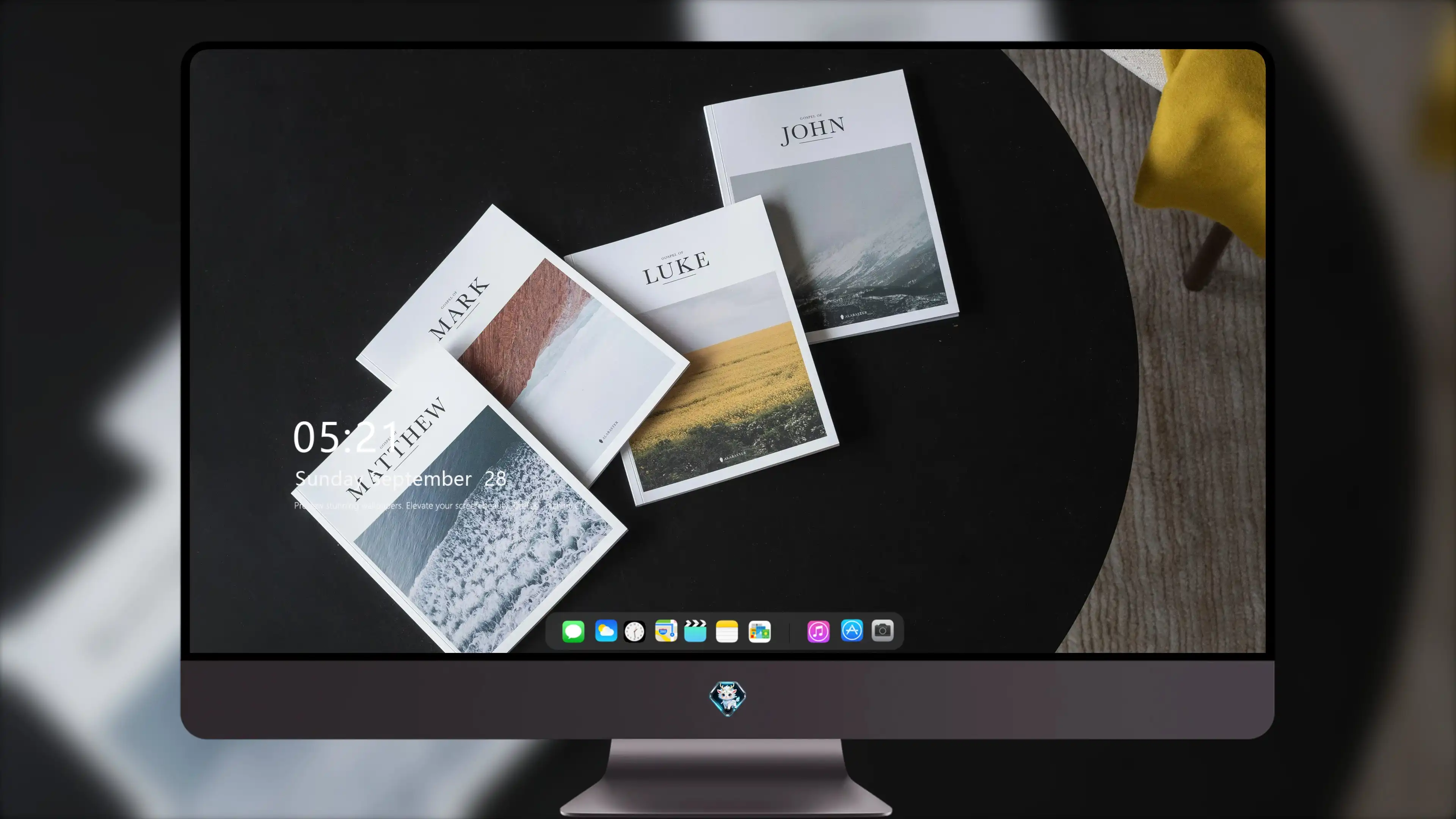Screen dimensions: 1456x819
Task: Open the yellow Notes app in the dock
Action: point(727,631)
